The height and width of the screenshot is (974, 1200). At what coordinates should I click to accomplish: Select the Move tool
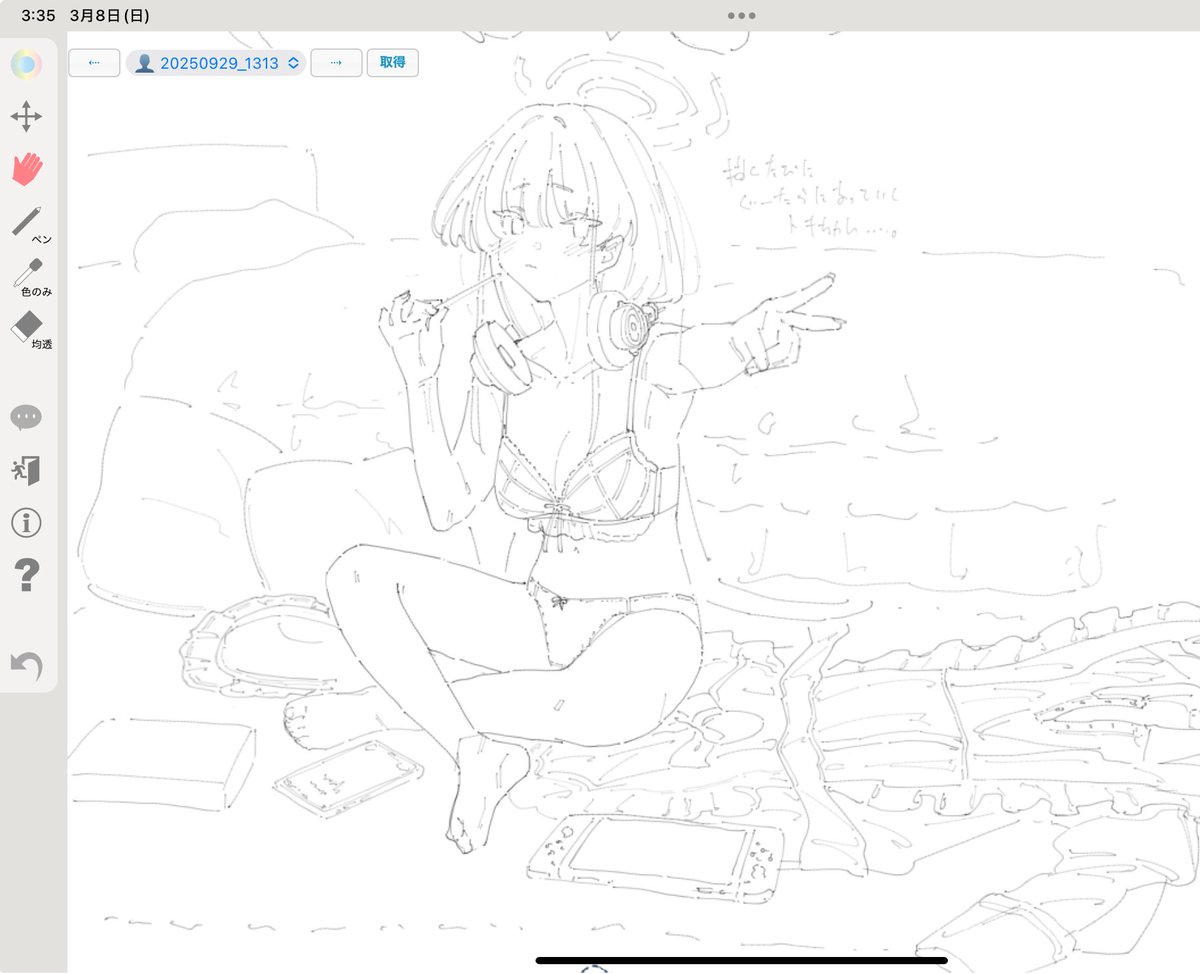pos(27,116)
